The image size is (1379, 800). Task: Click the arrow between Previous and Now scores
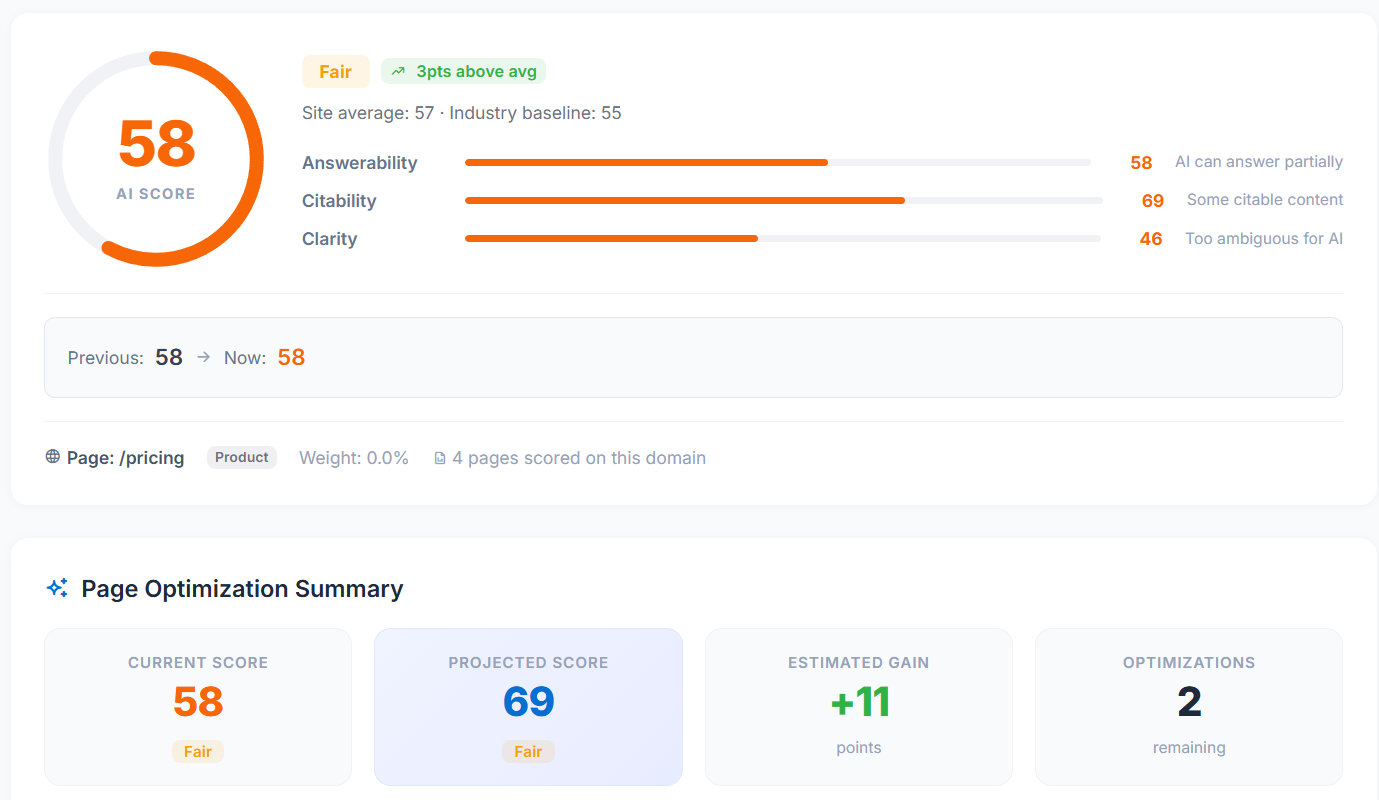204,356
